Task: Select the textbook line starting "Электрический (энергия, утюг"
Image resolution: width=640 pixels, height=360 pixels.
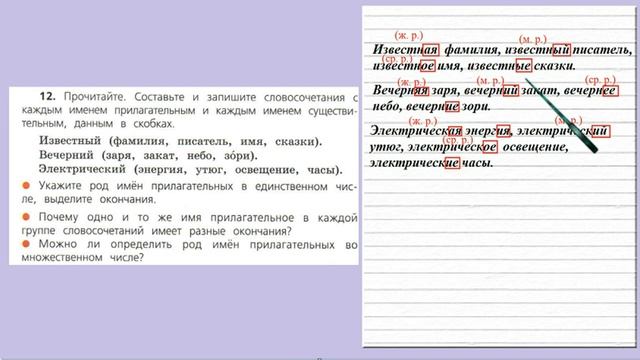Action: (190, 170)
